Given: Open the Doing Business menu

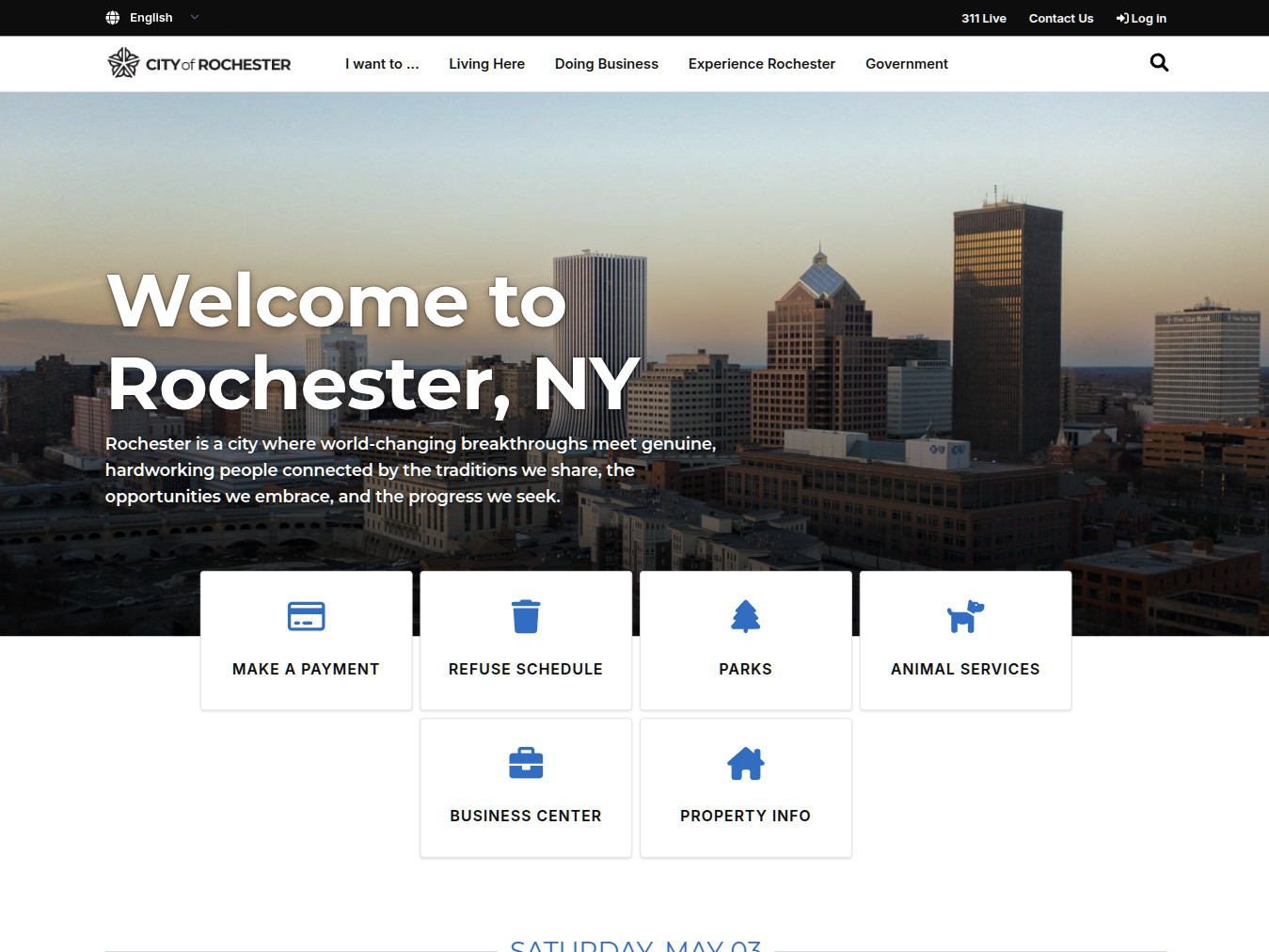Looking at the screenshot, I should [606, 63].
